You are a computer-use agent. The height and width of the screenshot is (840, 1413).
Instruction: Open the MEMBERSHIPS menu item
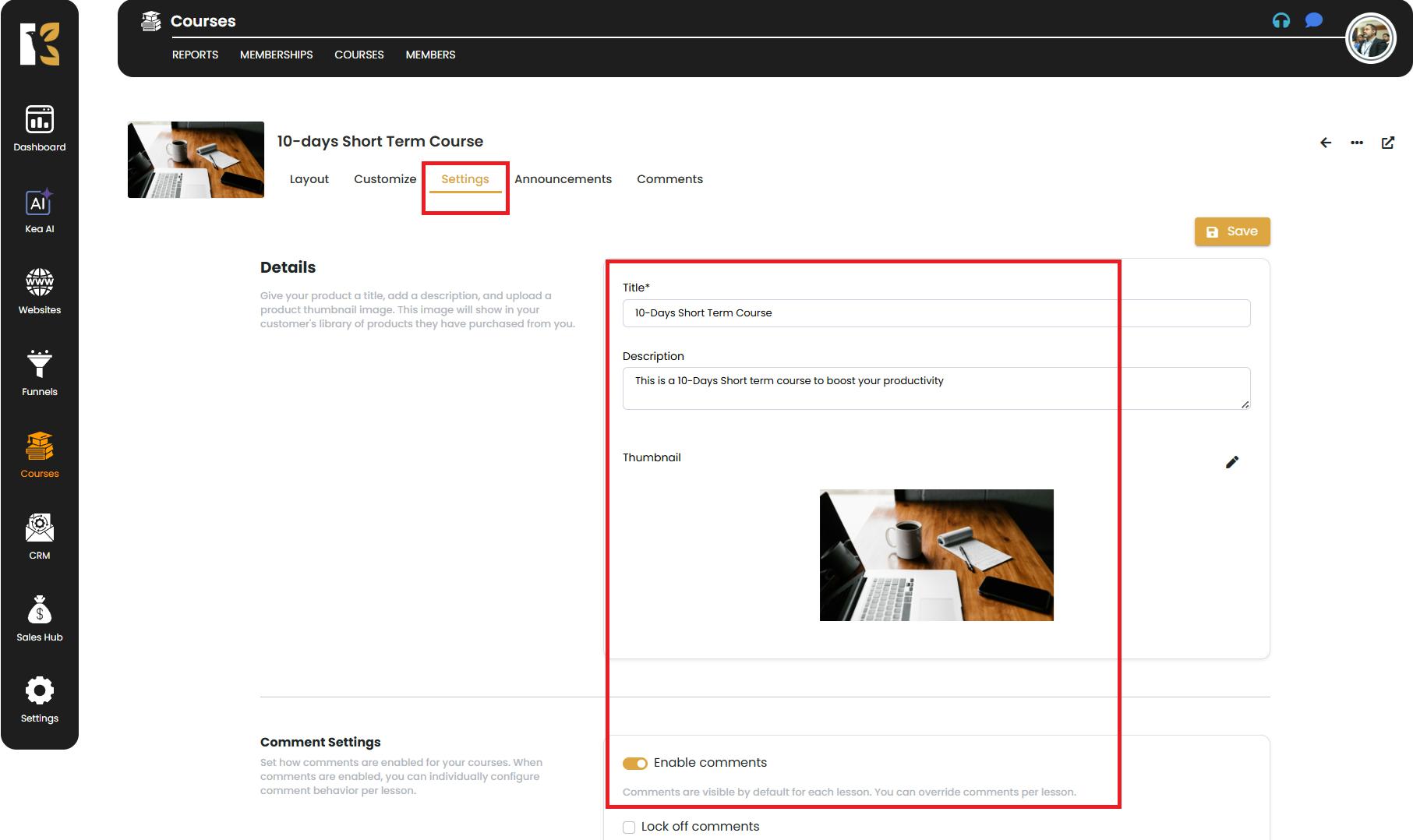pos(276,55)
